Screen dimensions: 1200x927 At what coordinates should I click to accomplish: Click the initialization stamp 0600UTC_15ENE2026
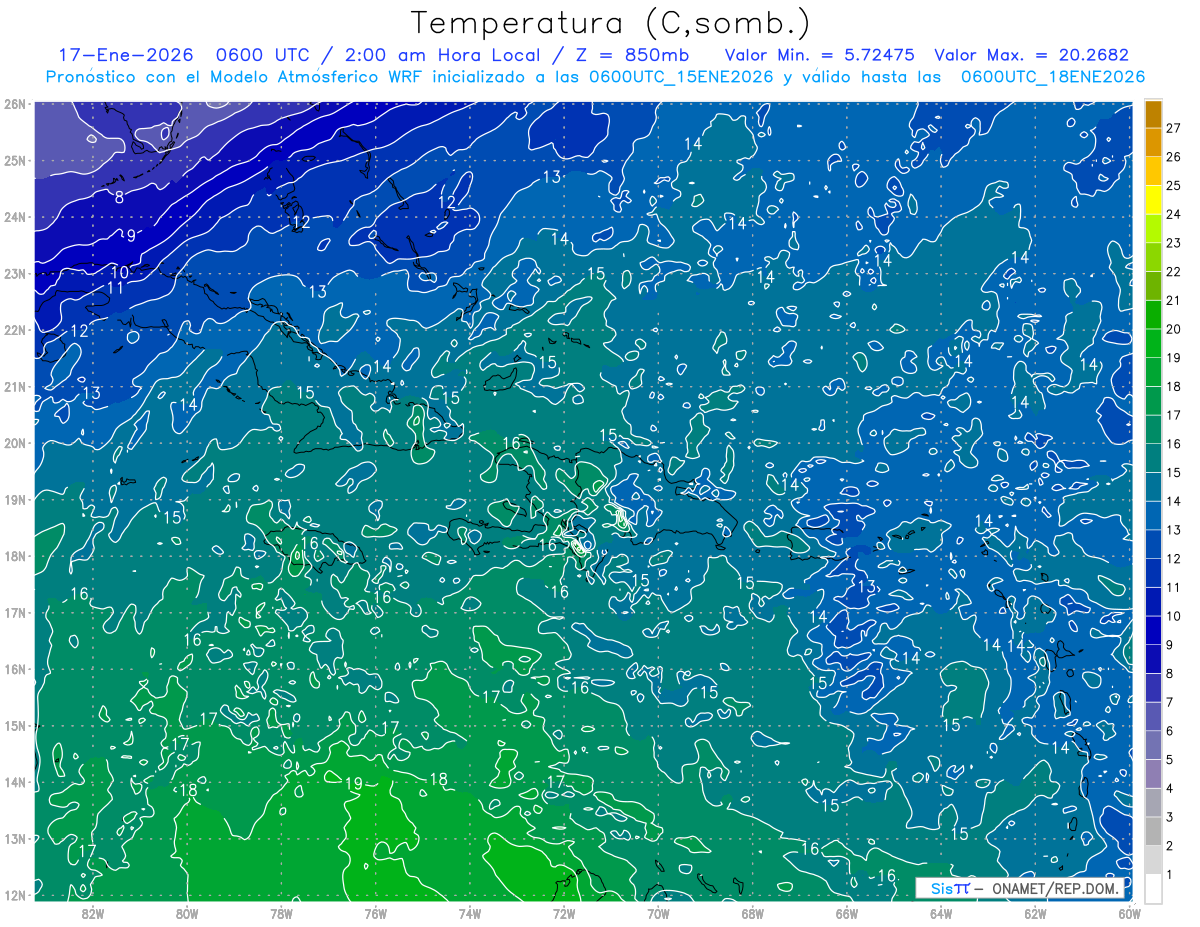[680, 77]
